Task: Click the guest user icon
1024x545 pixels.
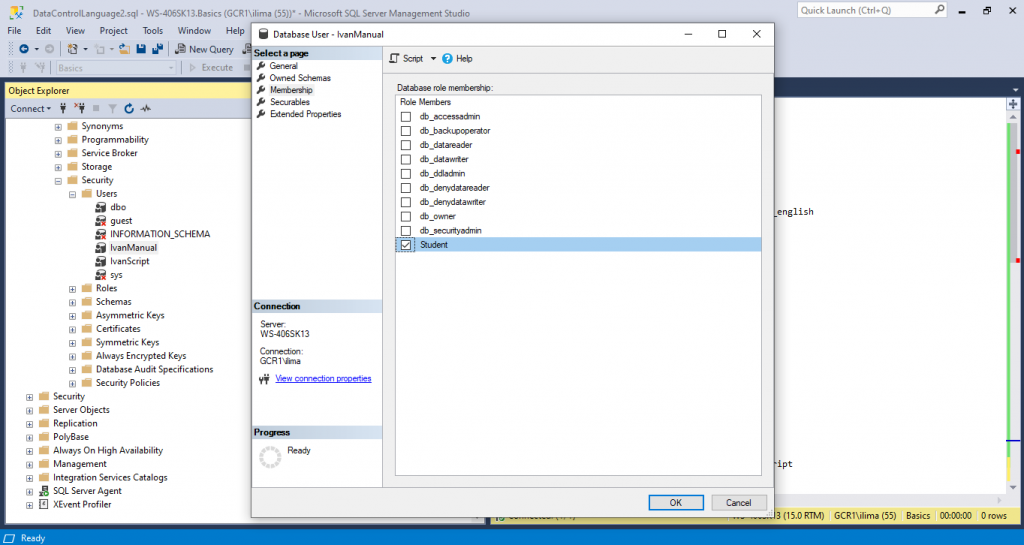Action: (101, 221)
